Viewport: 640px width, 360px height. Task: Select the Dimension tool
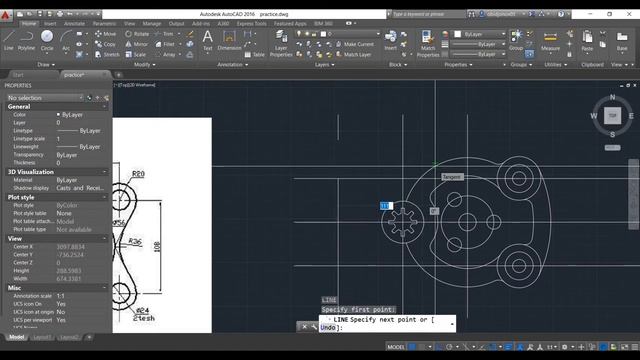pyautogui.click(x=229, y=40)
